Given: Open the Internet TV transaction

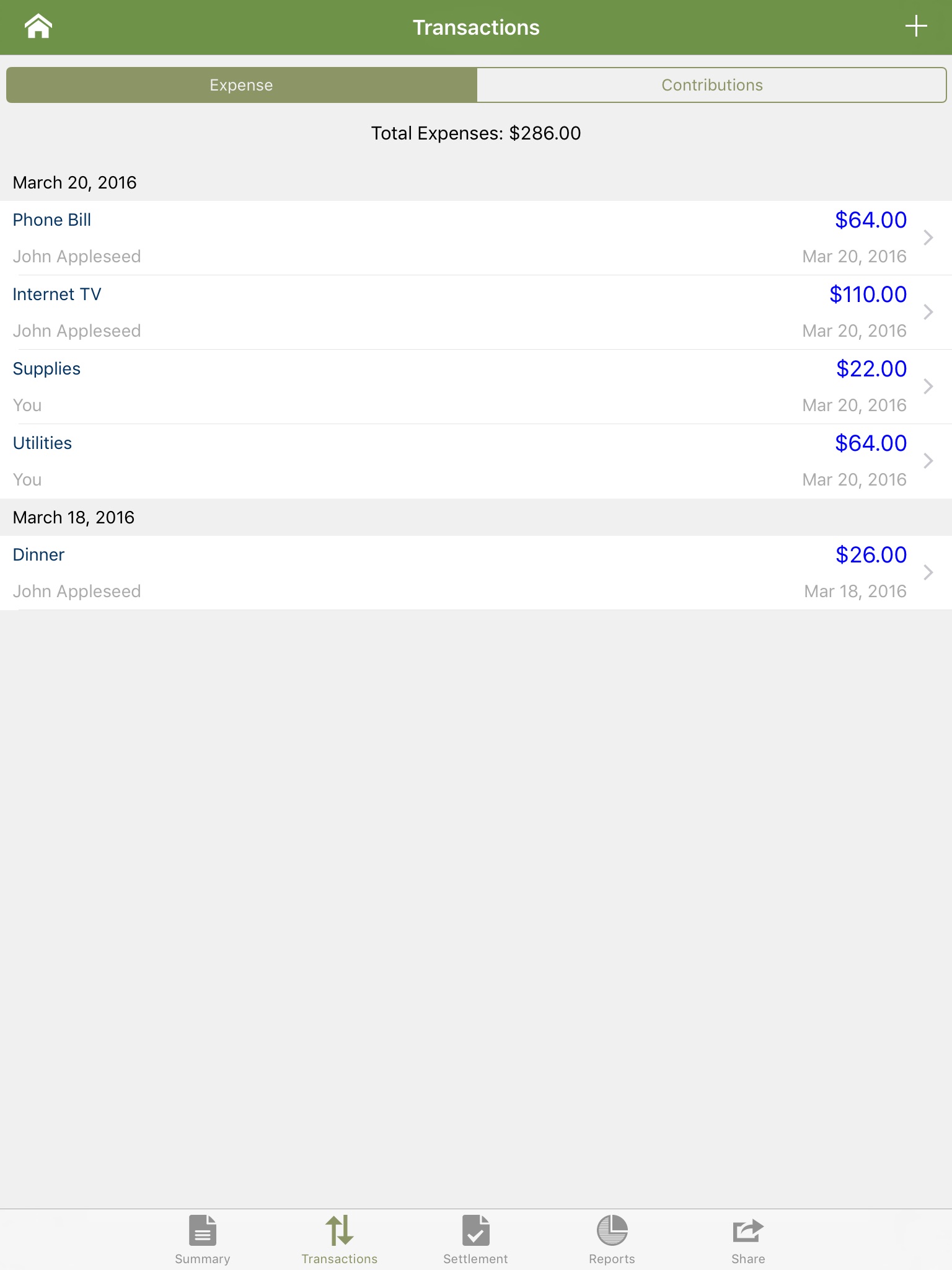Looking at the screenshot, I should tap(57, 295).
